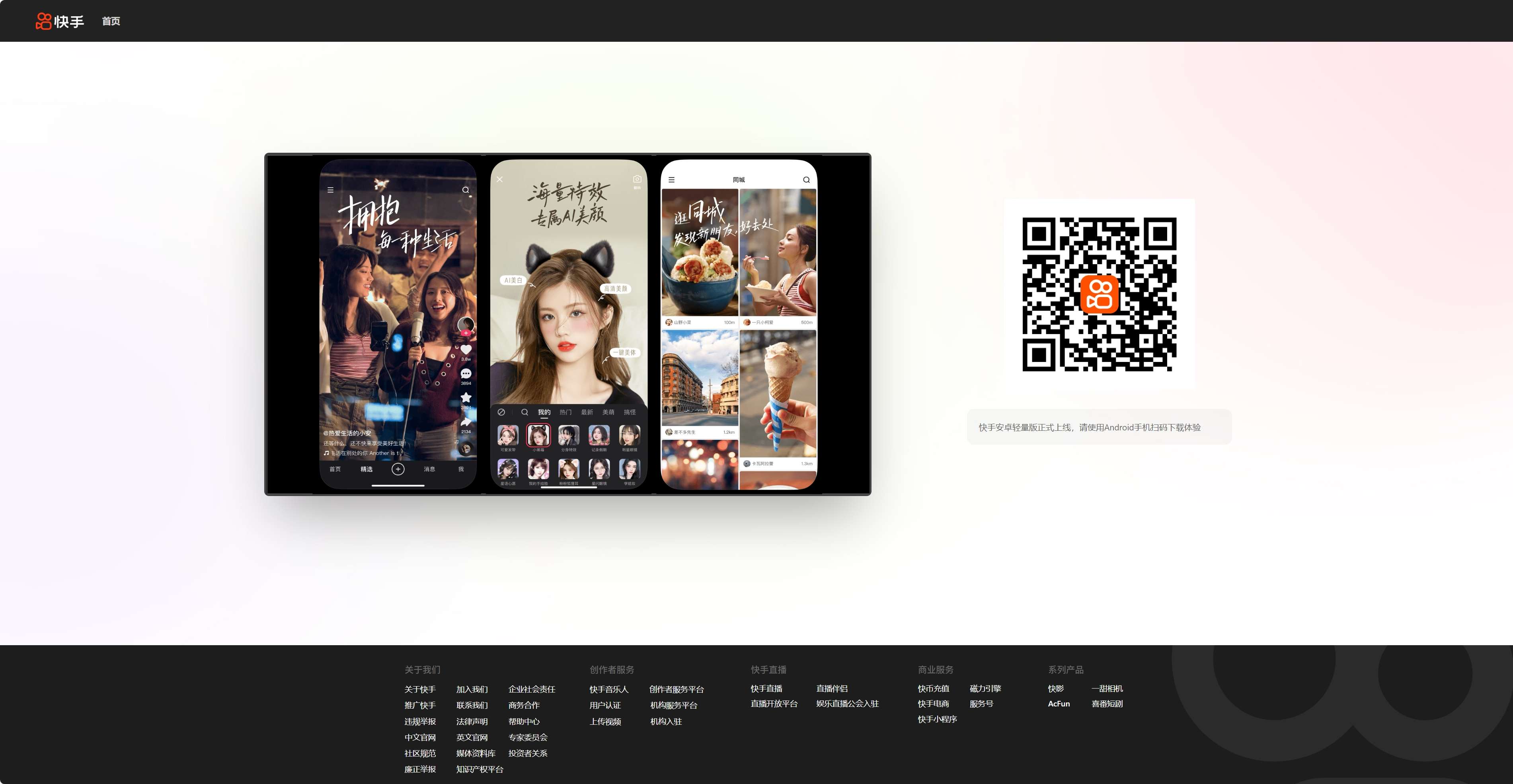The height and width of the screenshot is (784, 1513).
Task: Switch to the 中文官网 site
Action: 420,737
